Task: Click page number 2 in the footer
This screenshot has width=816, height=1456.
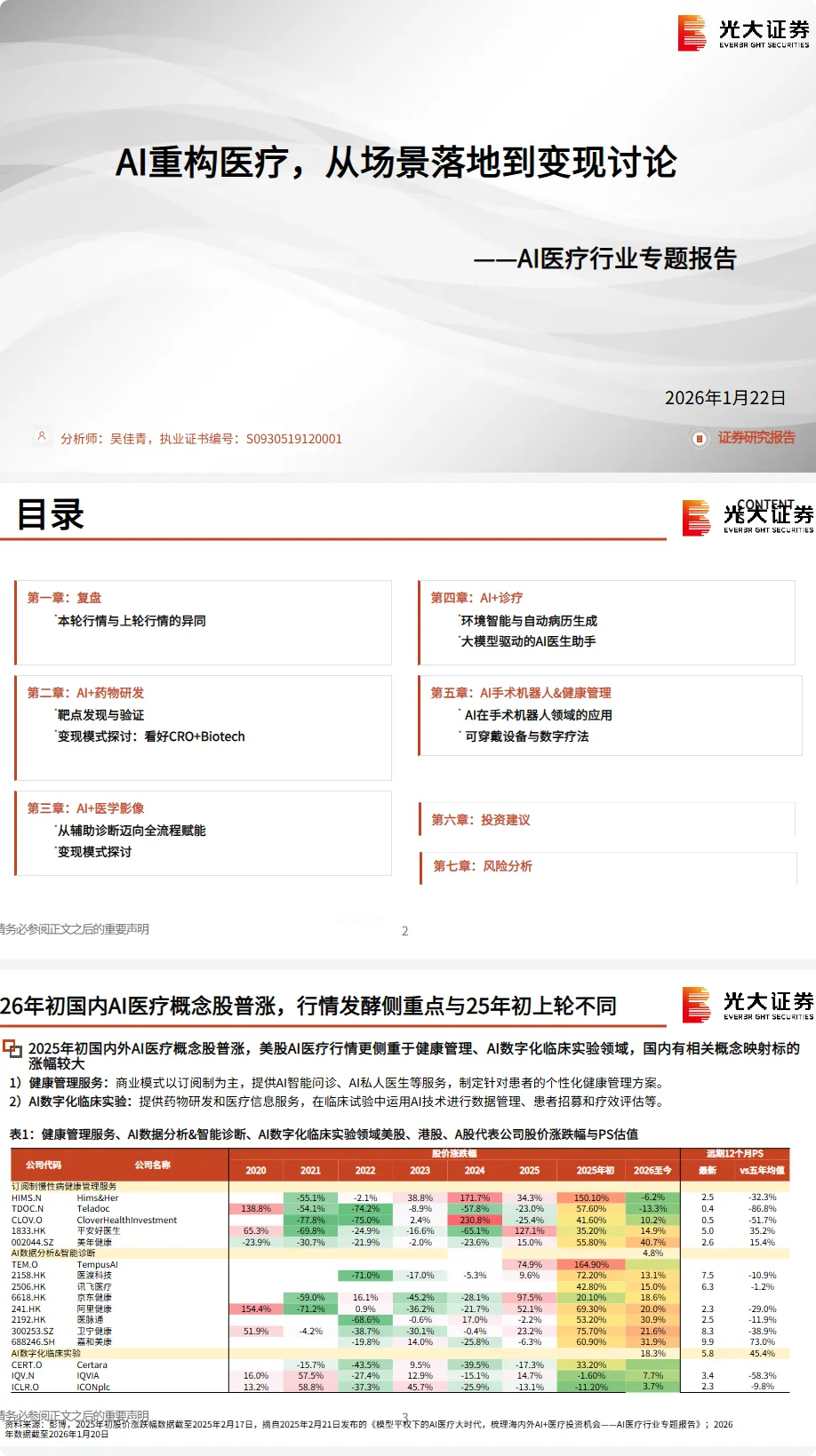Action: pos(405,931)
